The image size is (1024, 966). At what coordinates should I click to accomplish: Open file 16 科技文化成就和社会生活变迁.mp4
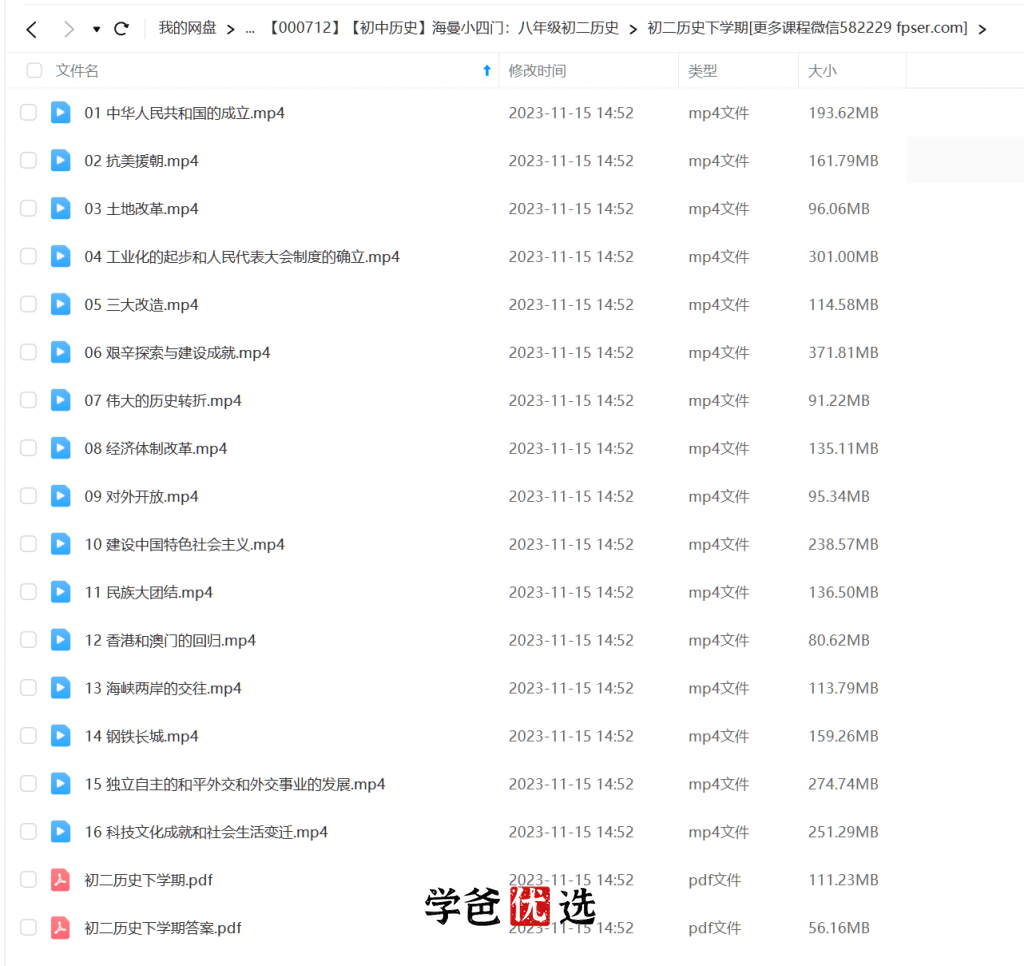(x=206, y=832)
